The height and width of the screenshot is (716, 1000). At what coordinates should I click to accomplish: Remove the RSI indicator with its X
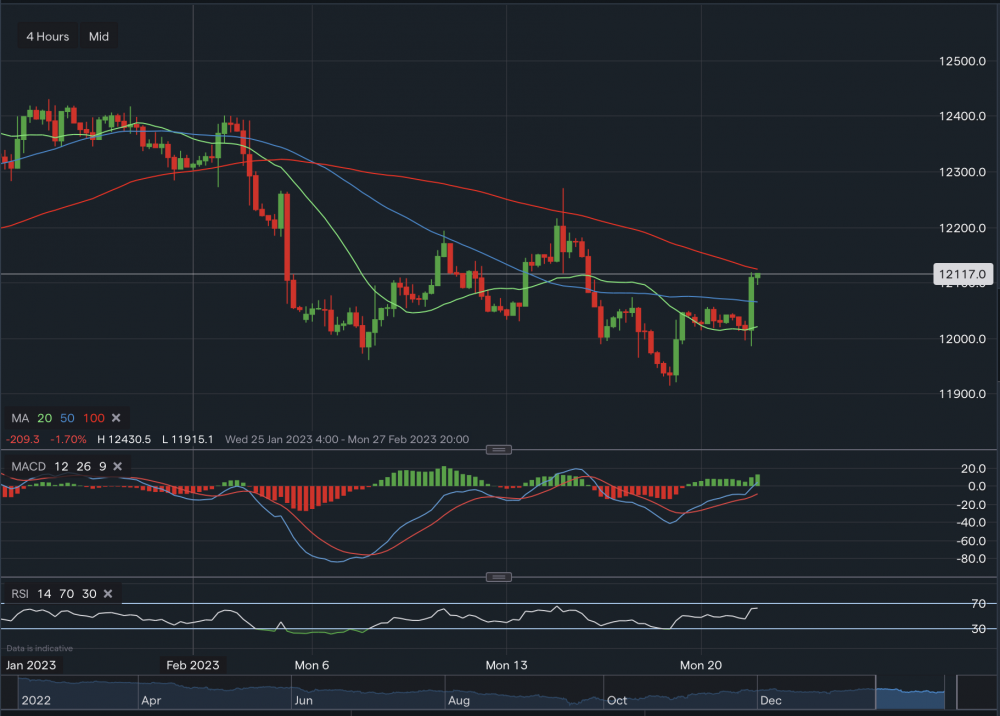tap(108, 594)
